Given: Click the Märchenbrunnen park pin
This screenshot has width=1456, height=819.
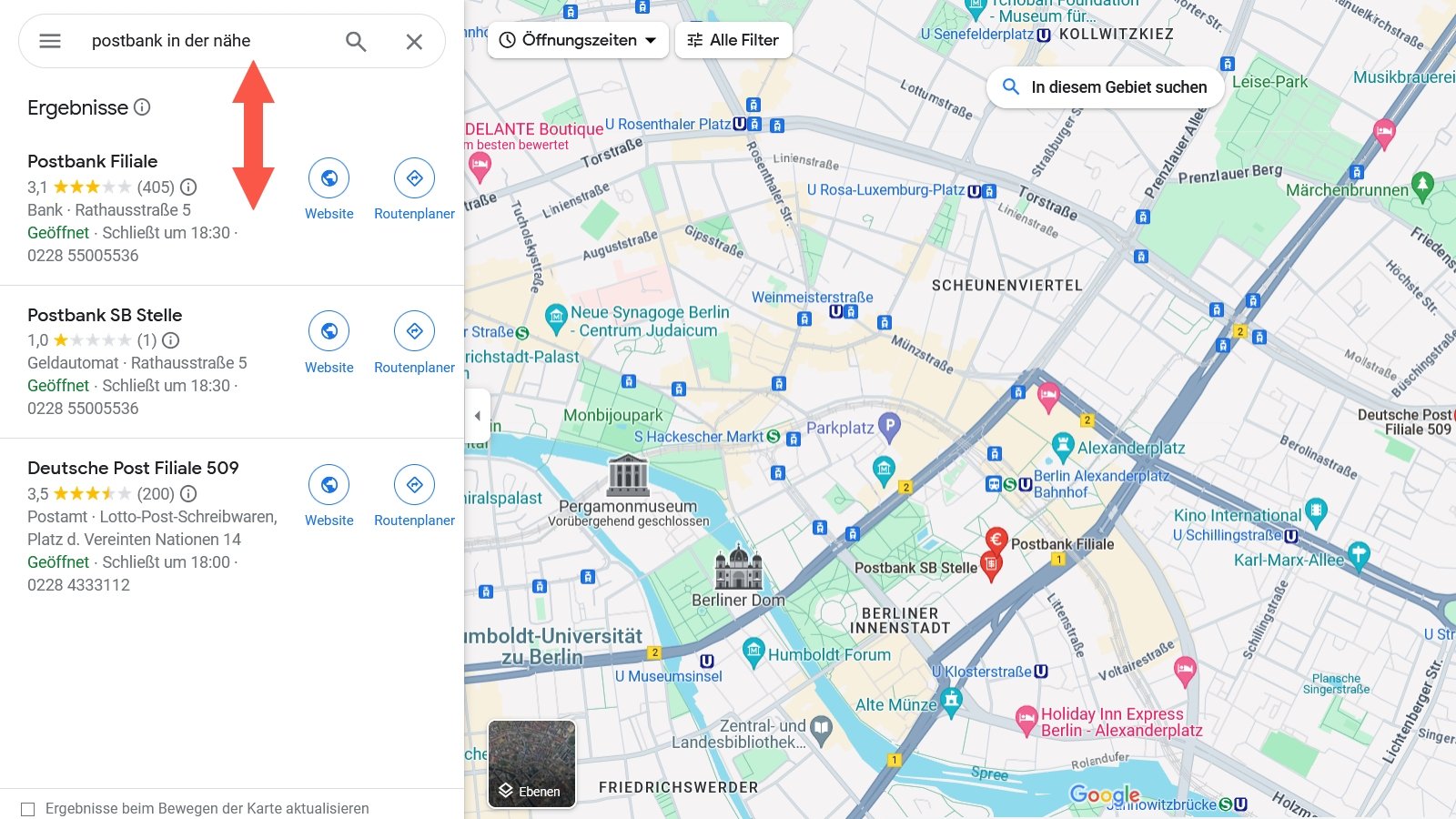Looking at the screenshot, I should click(x=1422, y=187).
